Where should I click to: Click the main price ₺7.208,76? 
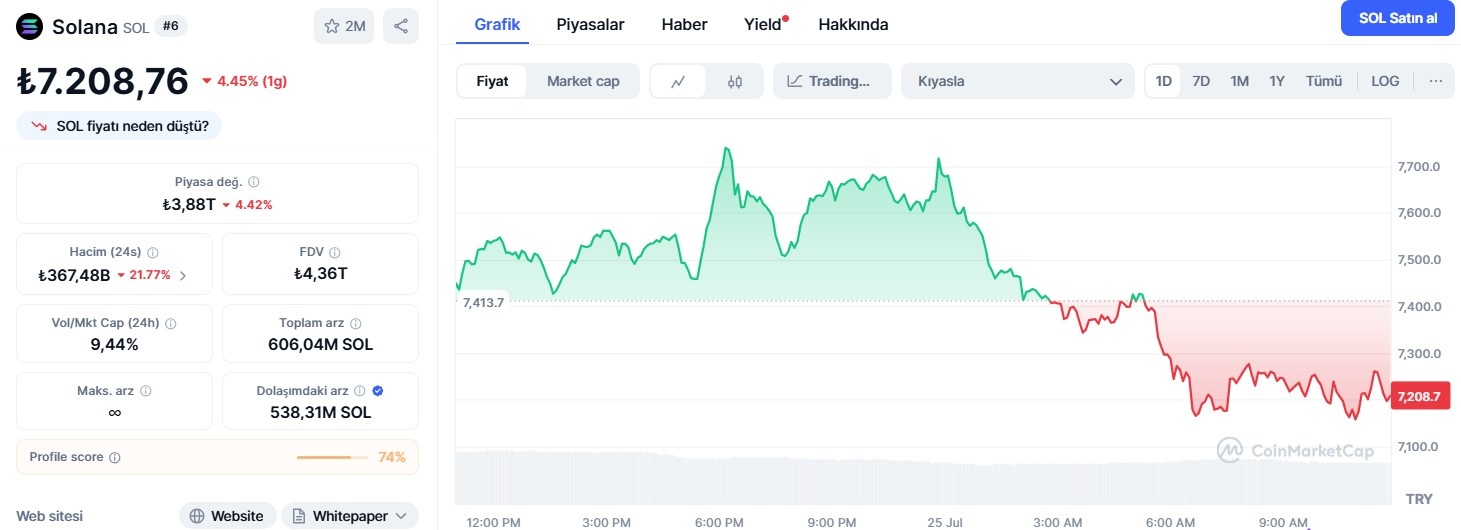point(103,81)
